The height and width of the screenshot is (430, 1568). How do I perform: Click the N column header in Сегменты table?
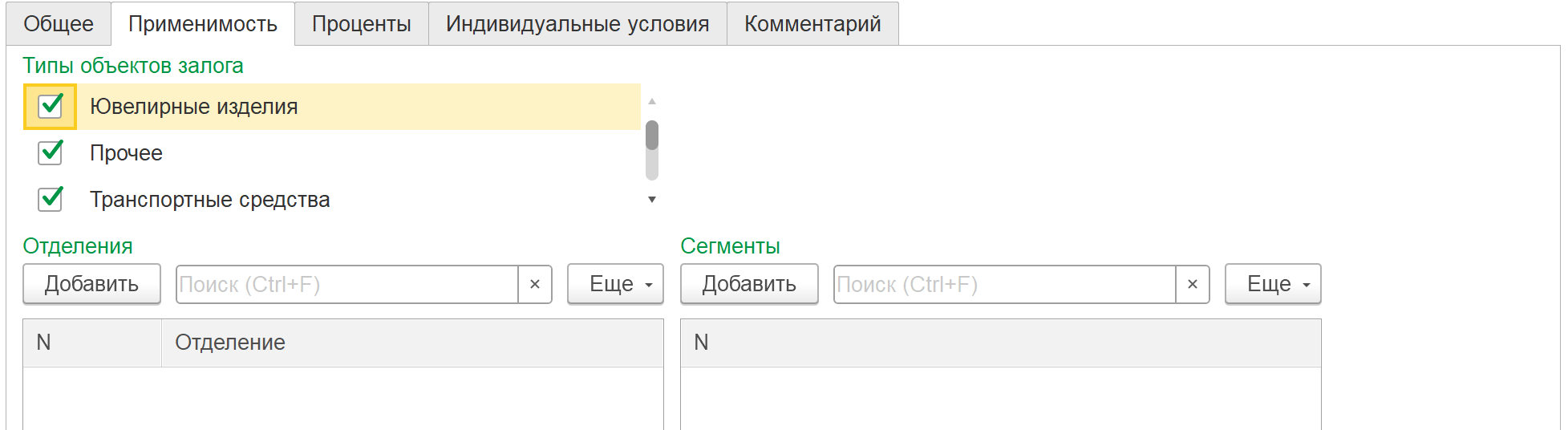click(999, 343)
